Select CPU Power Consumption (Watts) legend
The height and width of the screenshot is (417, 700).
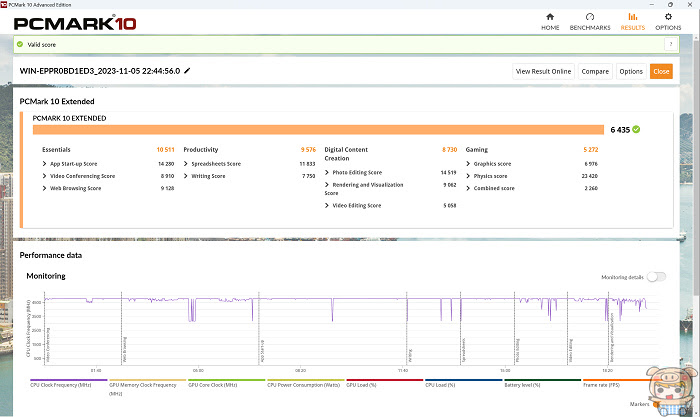[x=304, y=385]
